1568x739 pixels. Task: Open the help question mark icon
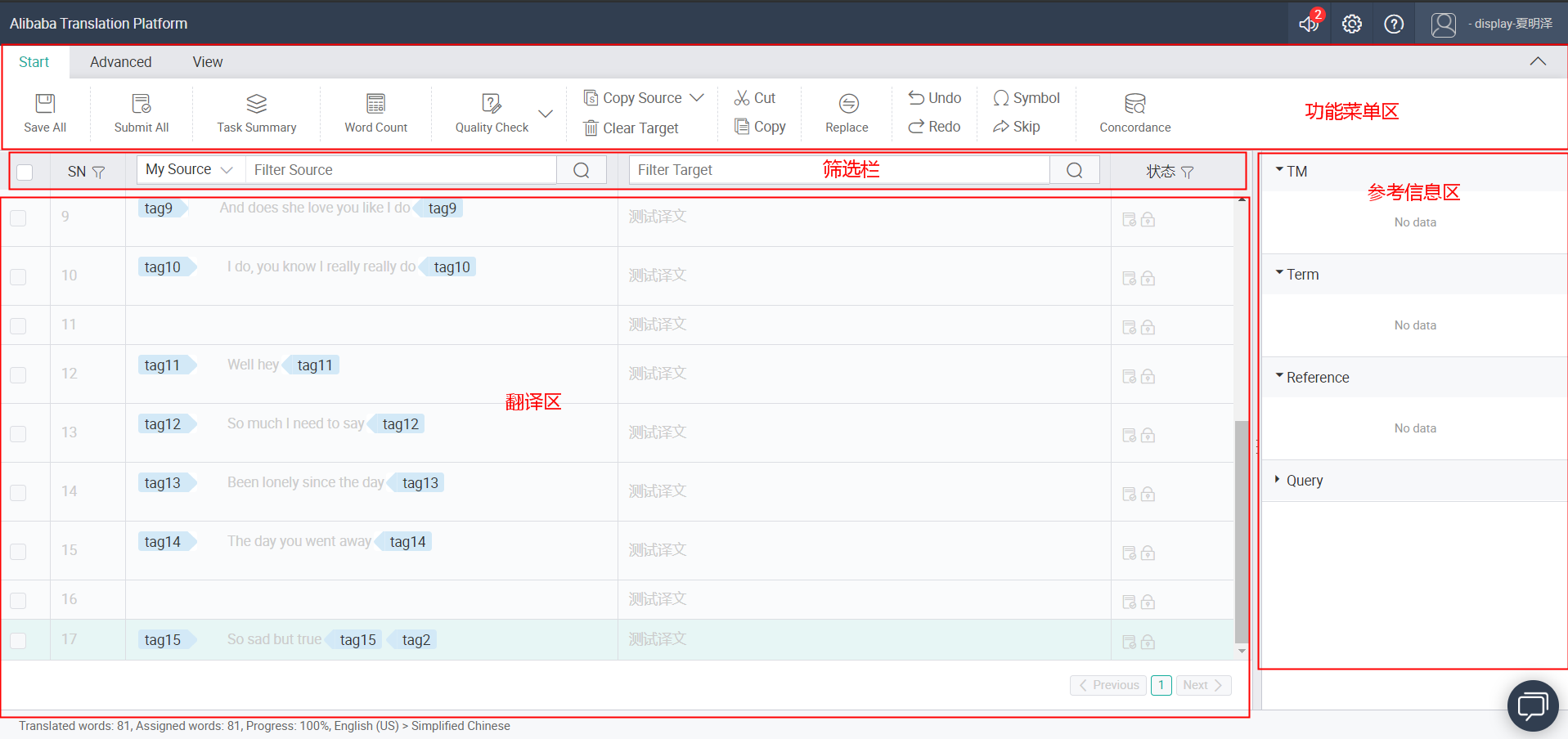click(x=1394, y=24)
